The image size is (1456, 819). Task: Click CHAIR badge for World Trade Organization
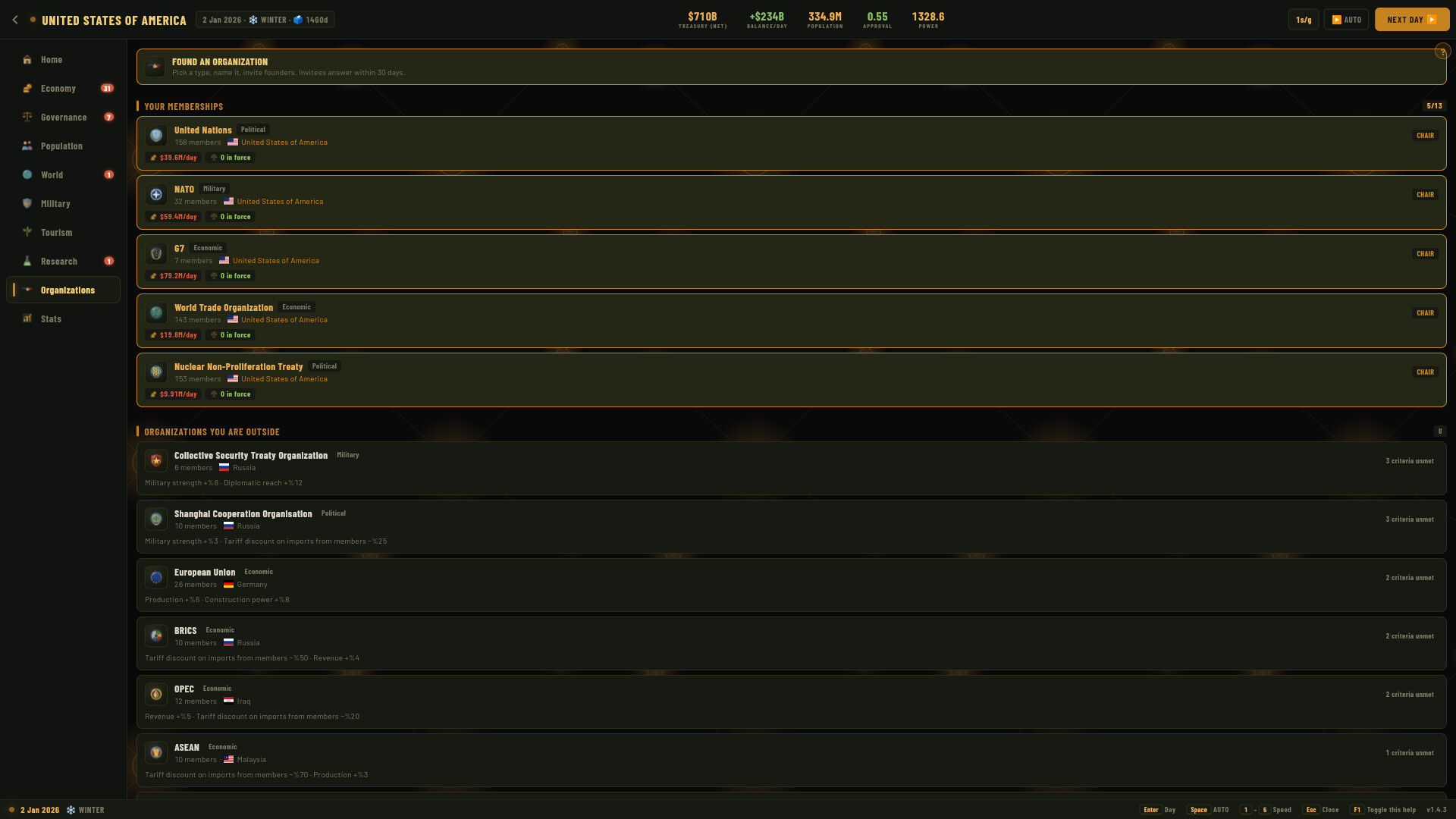click(x=1425, y=313)
